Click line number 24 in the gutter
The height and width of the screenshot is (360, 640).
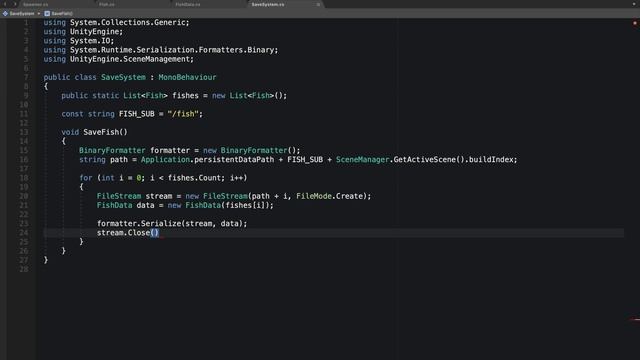[x=24, y=233]
